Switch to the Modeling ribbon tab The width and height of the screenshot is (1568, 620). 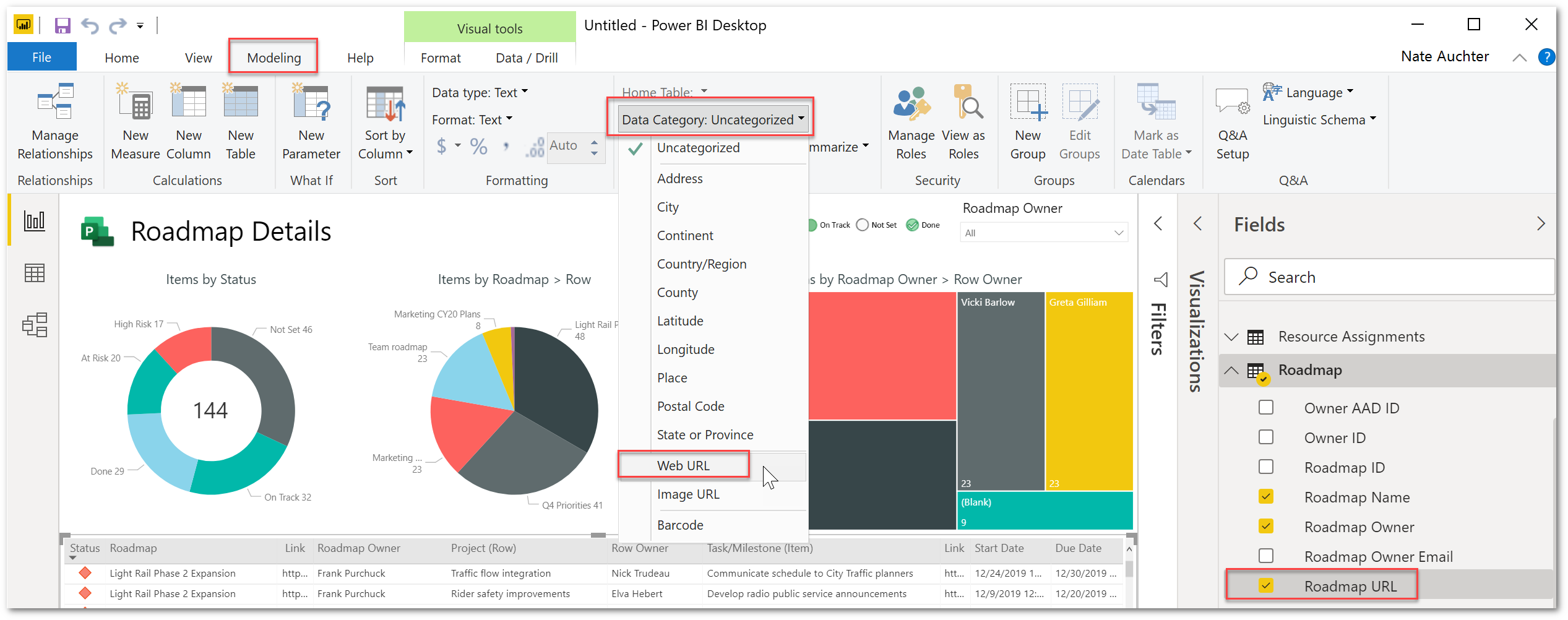[274, 58]
